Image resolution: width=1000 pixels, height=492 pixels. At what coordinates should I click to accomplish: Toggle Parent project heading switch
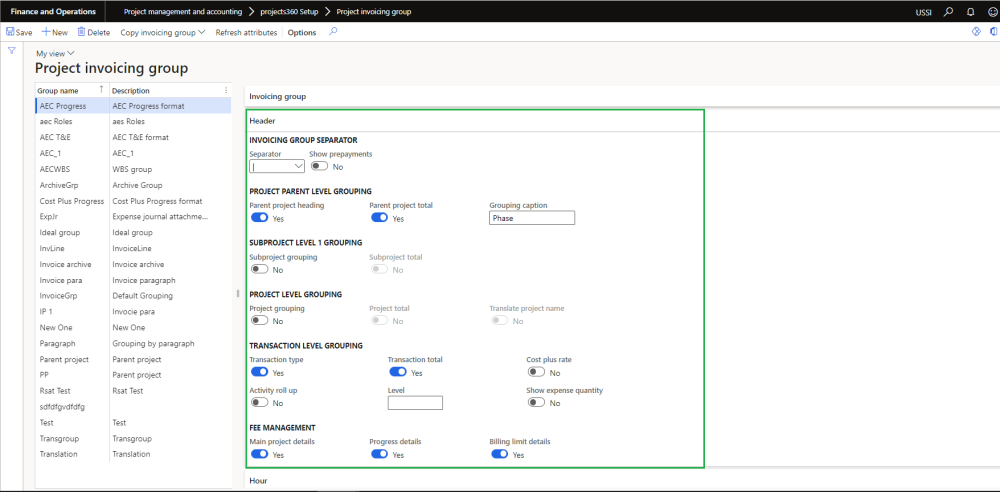[x=260, y=218]
